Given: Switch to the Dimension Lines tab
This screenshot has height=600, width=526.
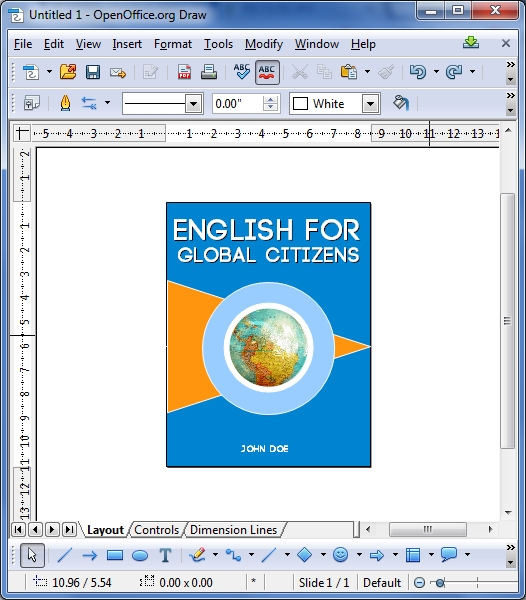Looking at the screenshot, I should click(x=233, y=530).
